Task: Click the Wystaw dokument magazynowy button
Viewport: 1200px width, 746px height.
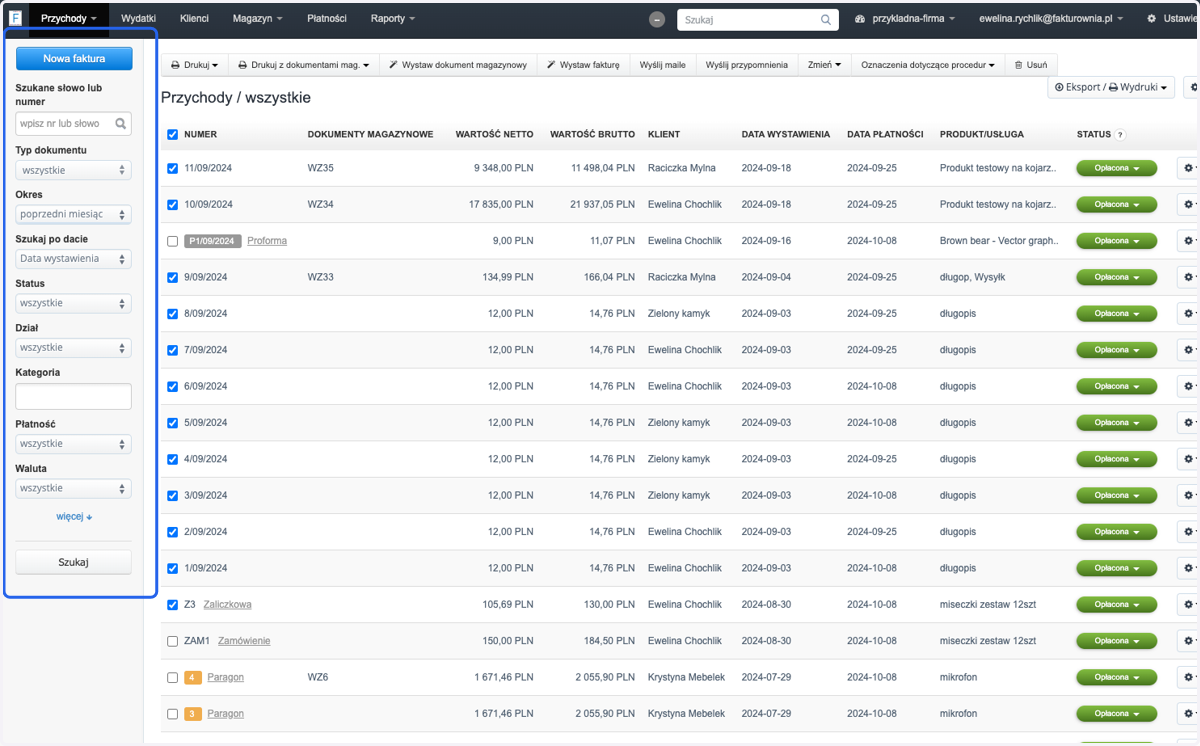Action: pos(458,65)
